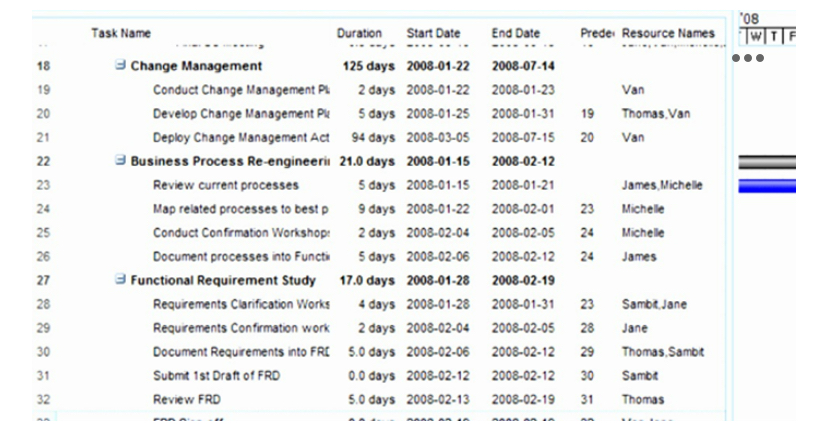Click the Functional Requirement Study task name
This screenshot has height=431, width=828.
click(x=223, y=280)
